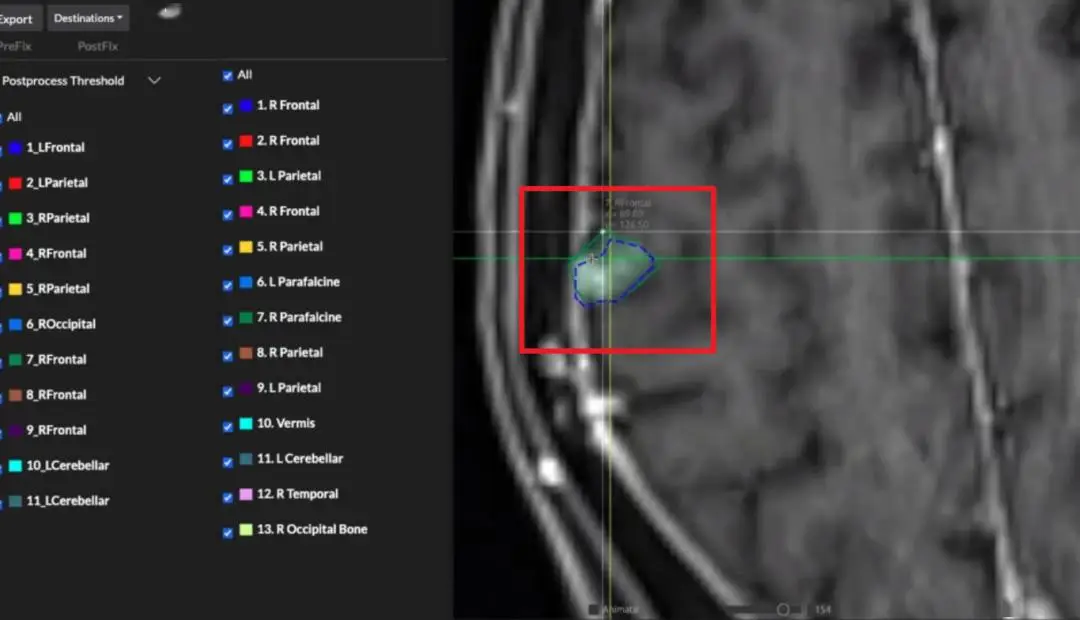Uncheck 8. R Parietal checkbox
This screenshot has width=1080, height=620.
[x=228, y=355]
